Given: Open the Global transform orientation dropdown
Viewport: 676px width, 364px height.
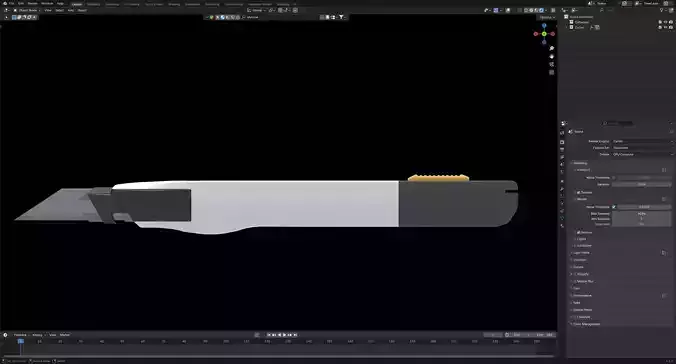Looking at the screenshot, I should pos(257,10).
